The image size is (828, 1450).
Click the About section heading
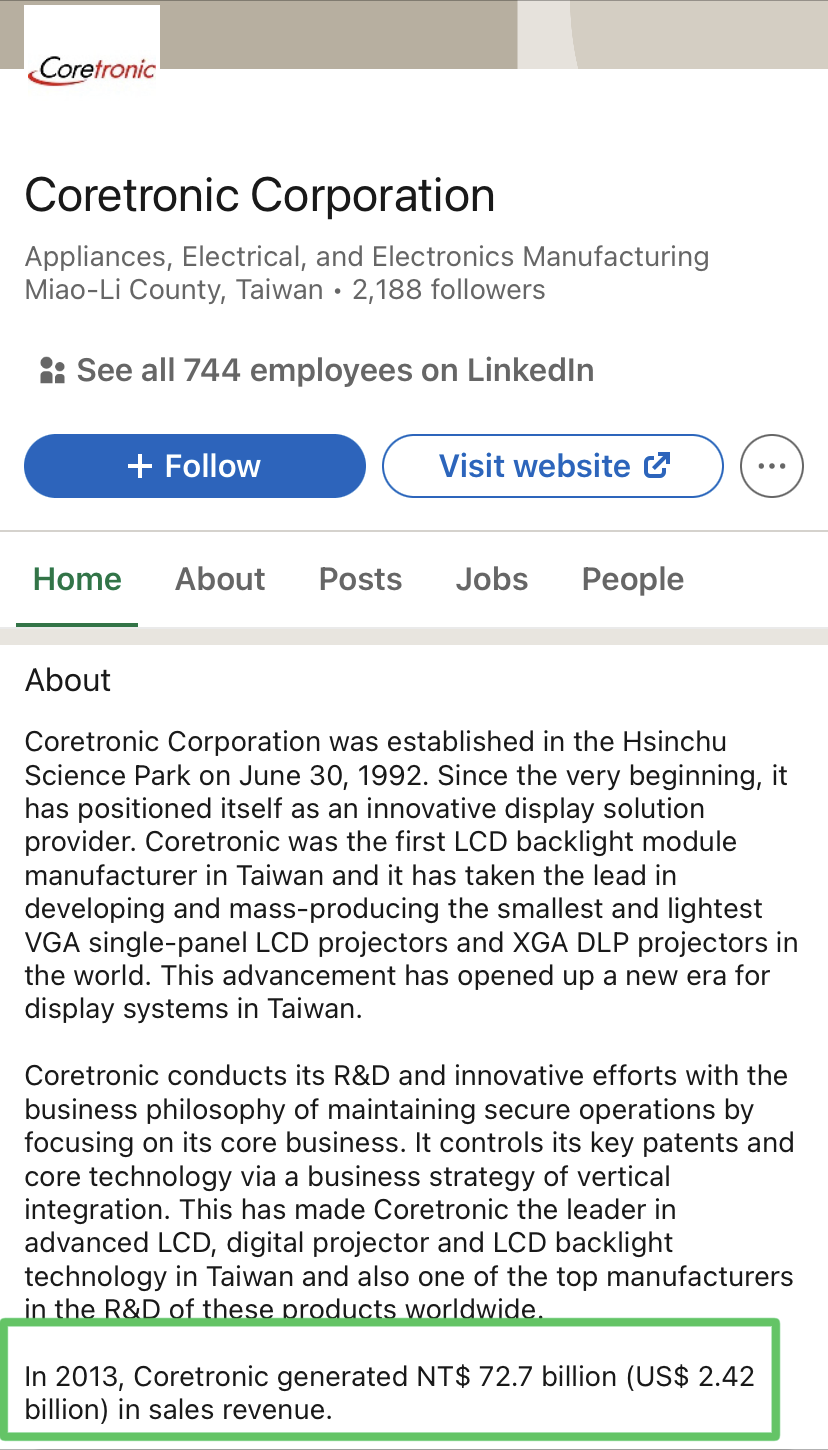(68, 680)
